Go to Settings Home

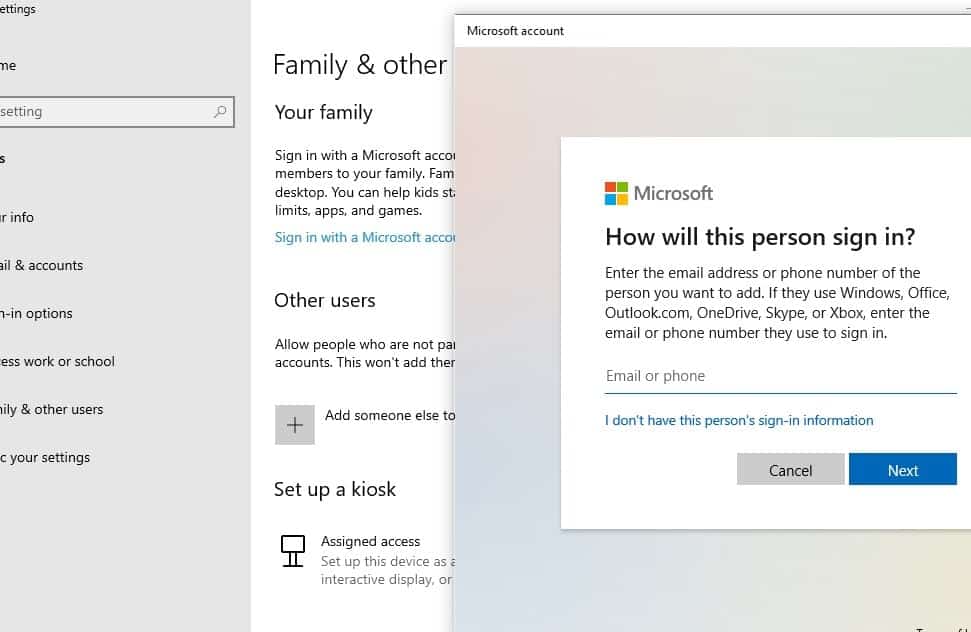[8, 66]
